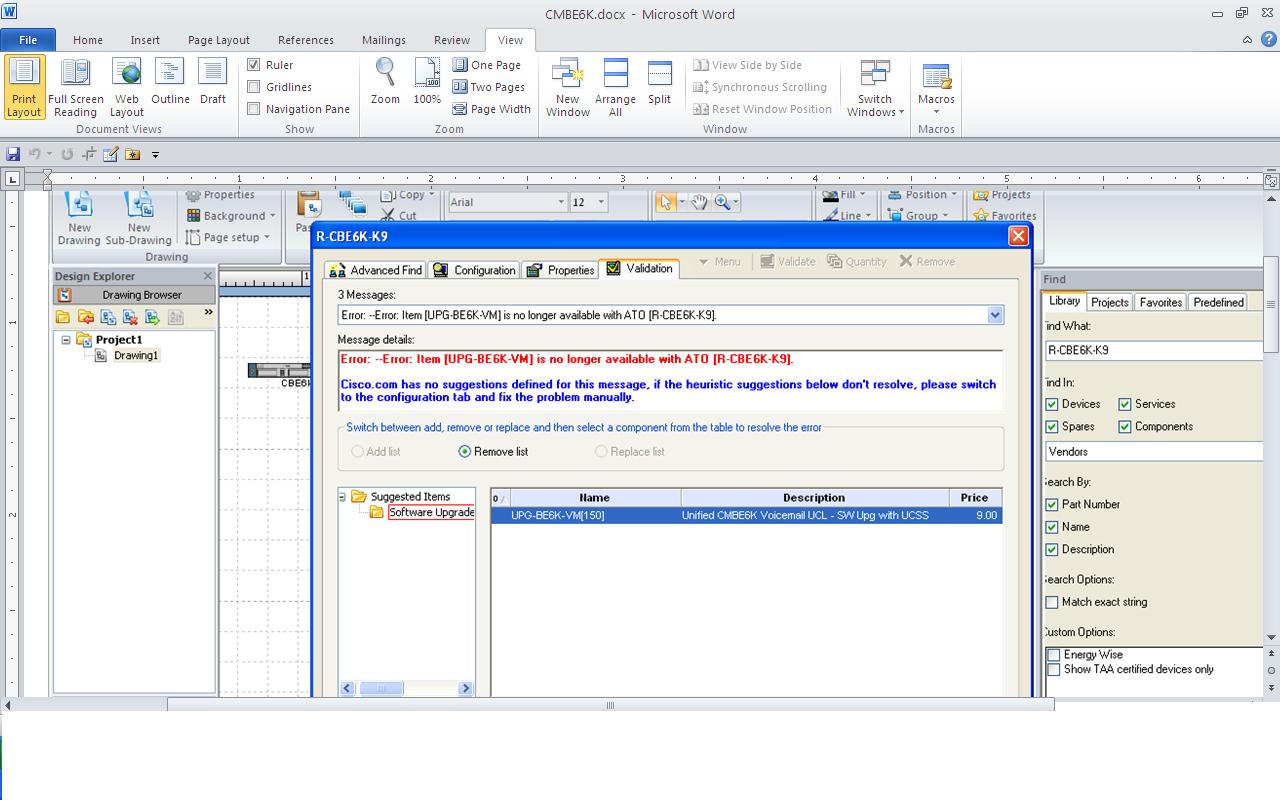Switch to the Home ribbon tab
Image resolution: width=1280 pixels, height=800 pixels.
click(88, 40)
